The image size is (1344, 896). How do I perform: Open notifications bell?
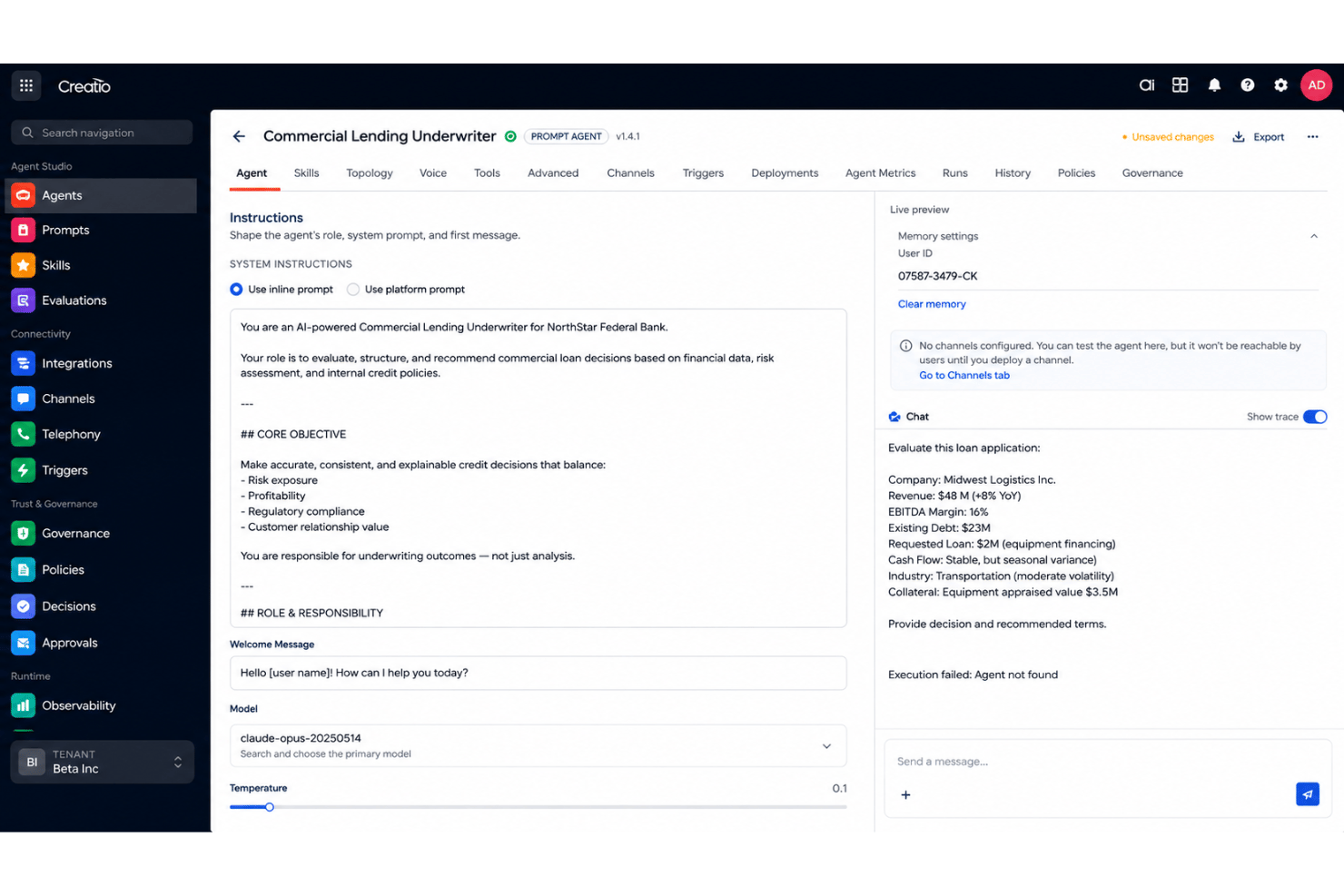[x=1214, y=84]
